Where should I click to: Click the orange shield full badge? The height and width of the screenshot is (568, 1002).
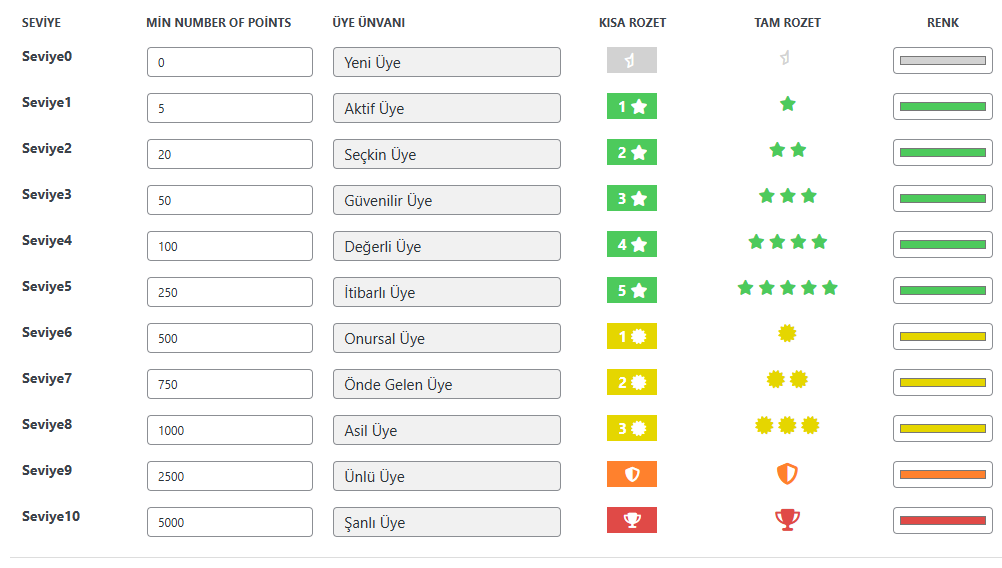(x=787, y=474)
